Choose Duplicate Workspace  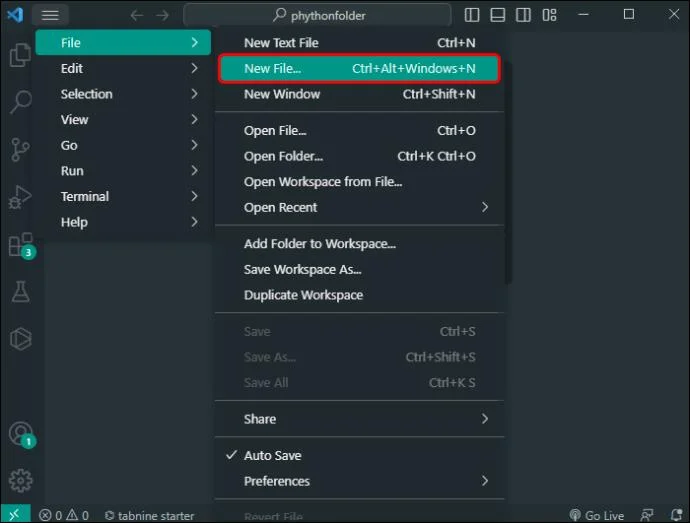pyautogui.click(x=359, y=295)
